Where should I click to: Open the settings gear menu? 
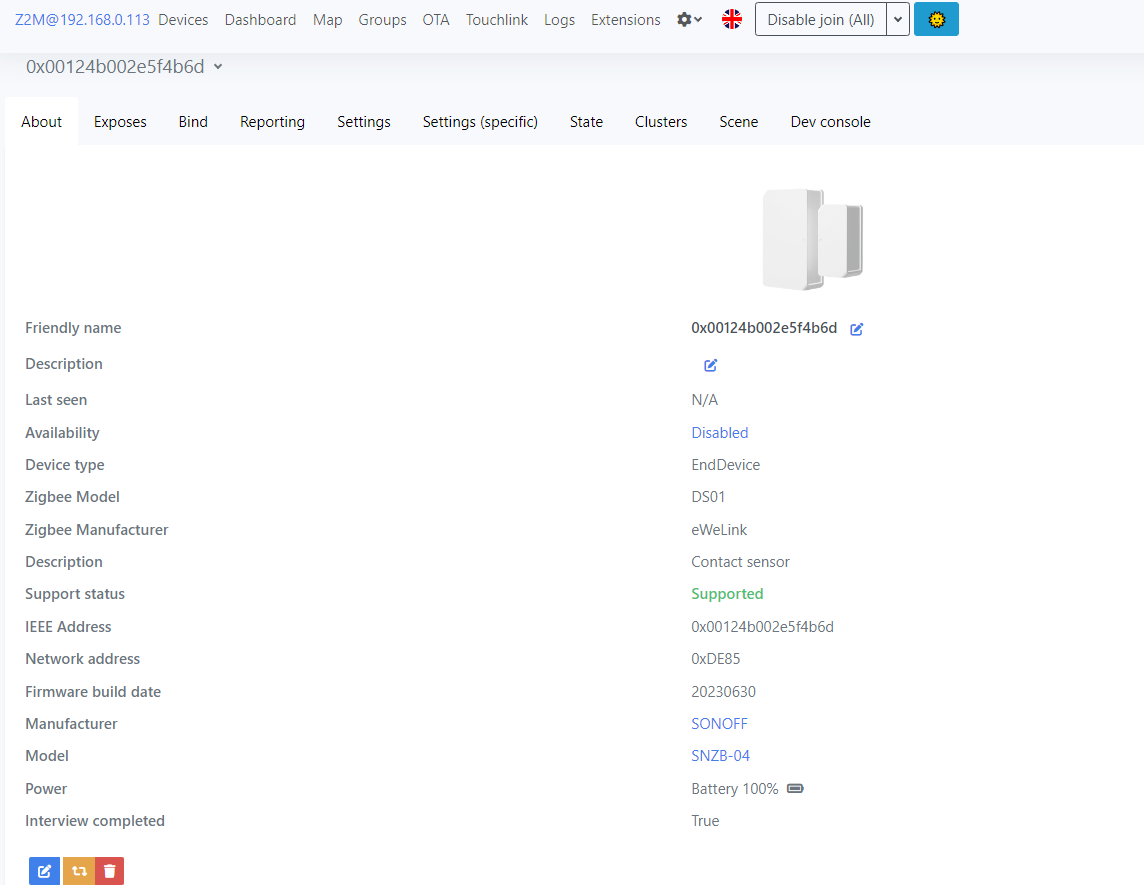point(689,20)
